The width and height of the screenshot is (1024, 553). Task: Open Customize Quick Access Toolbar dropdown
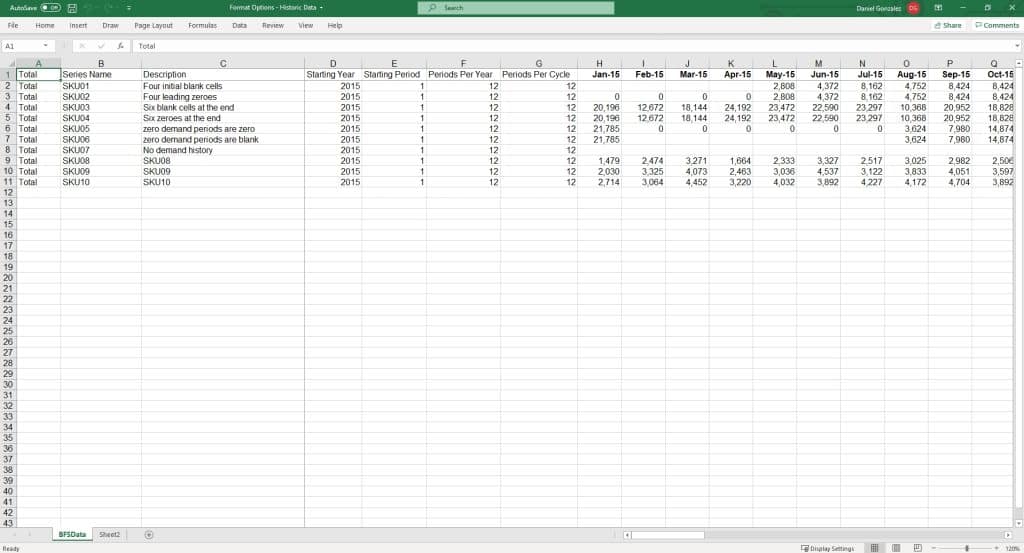[x=129, y=8]
